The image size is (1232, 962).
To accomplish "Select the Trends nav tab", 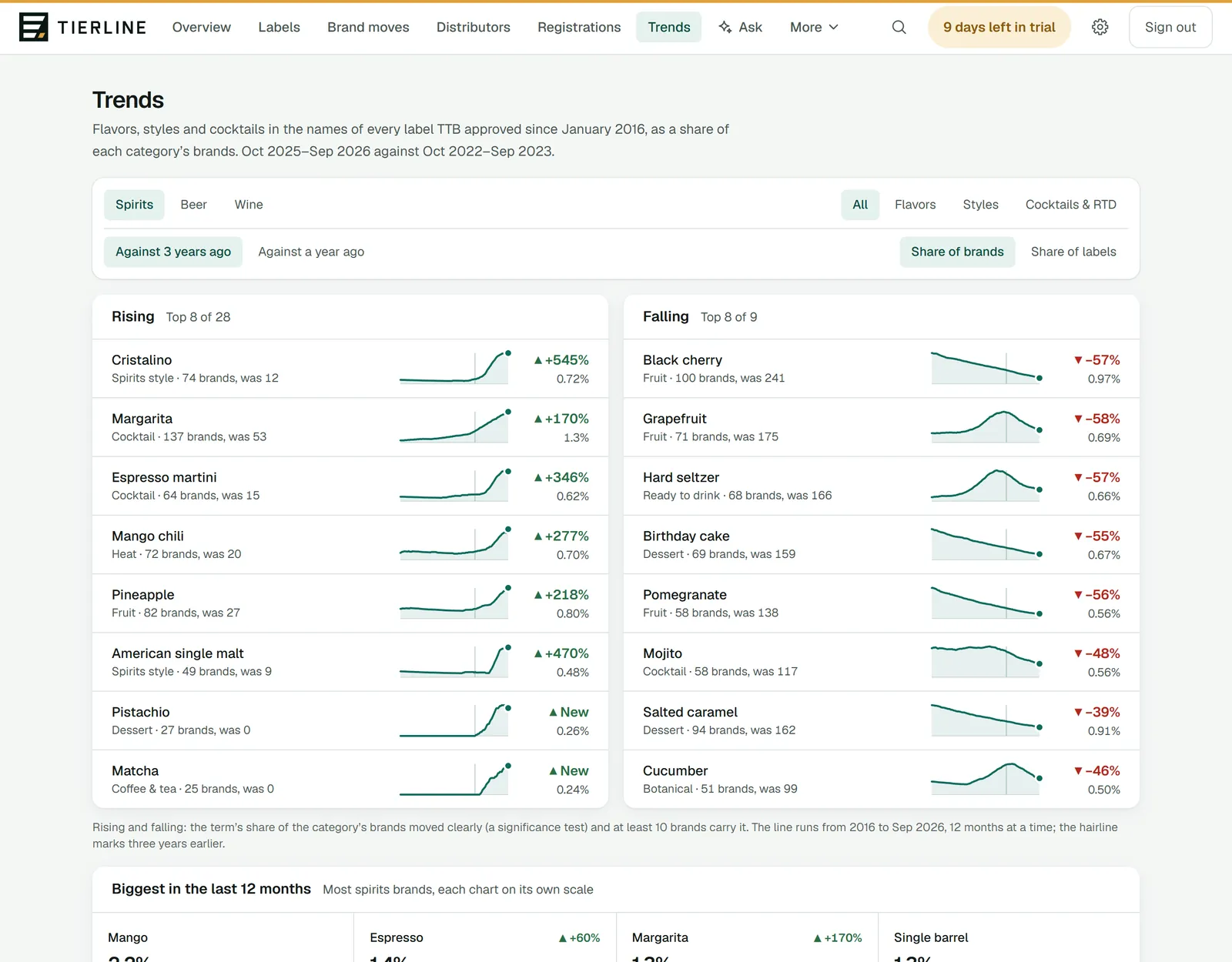I will (669, 27).
